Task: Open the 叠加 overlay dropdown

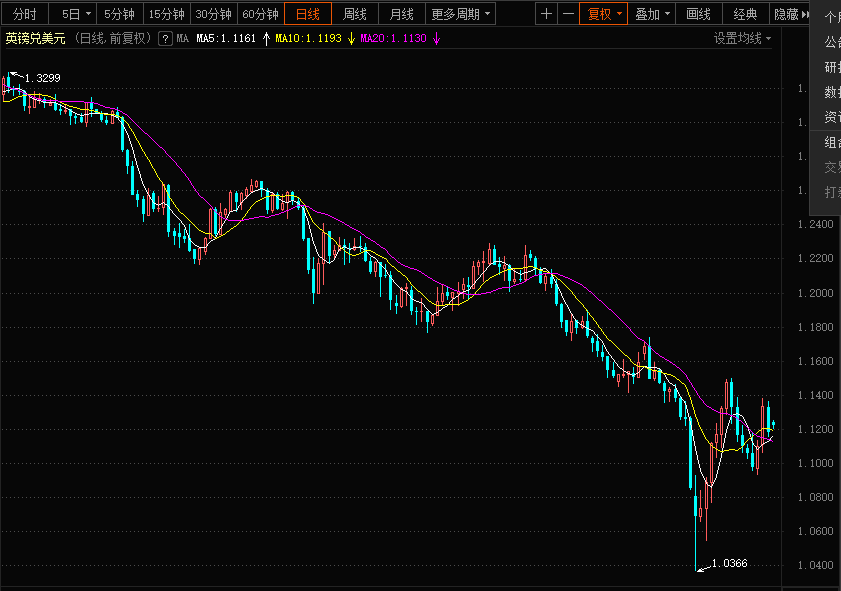Action: pyautogui.click(x=652, y=14)
